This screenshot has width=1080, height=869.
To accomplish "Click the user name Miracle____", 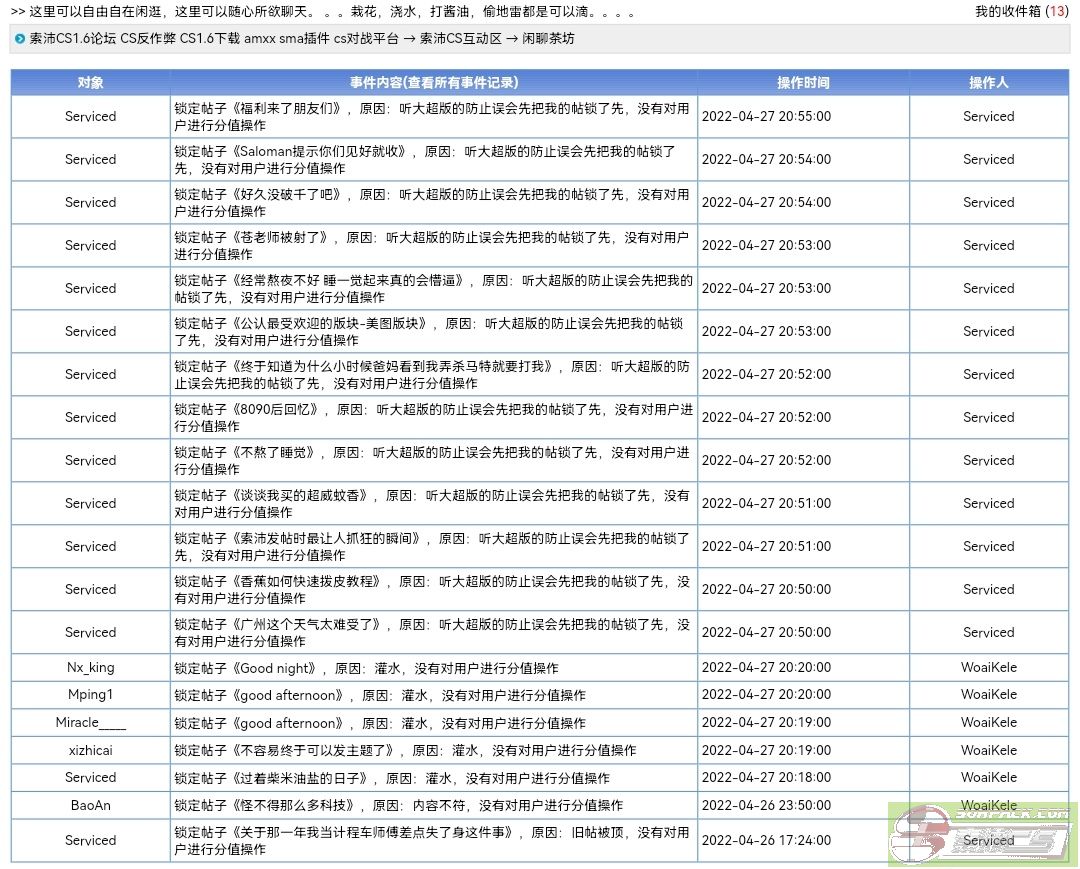I will (90, 723).
